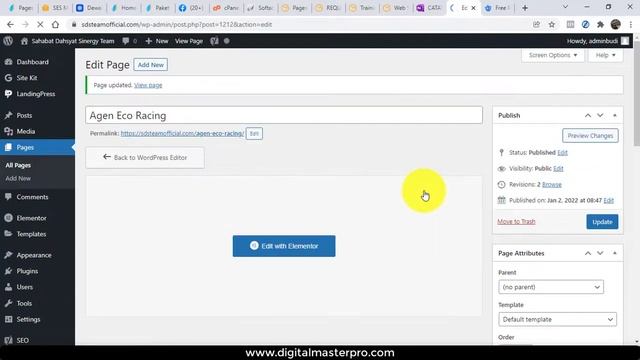Move Page Attributes box down arrow
640x360 pixels.
pos(600,253)
